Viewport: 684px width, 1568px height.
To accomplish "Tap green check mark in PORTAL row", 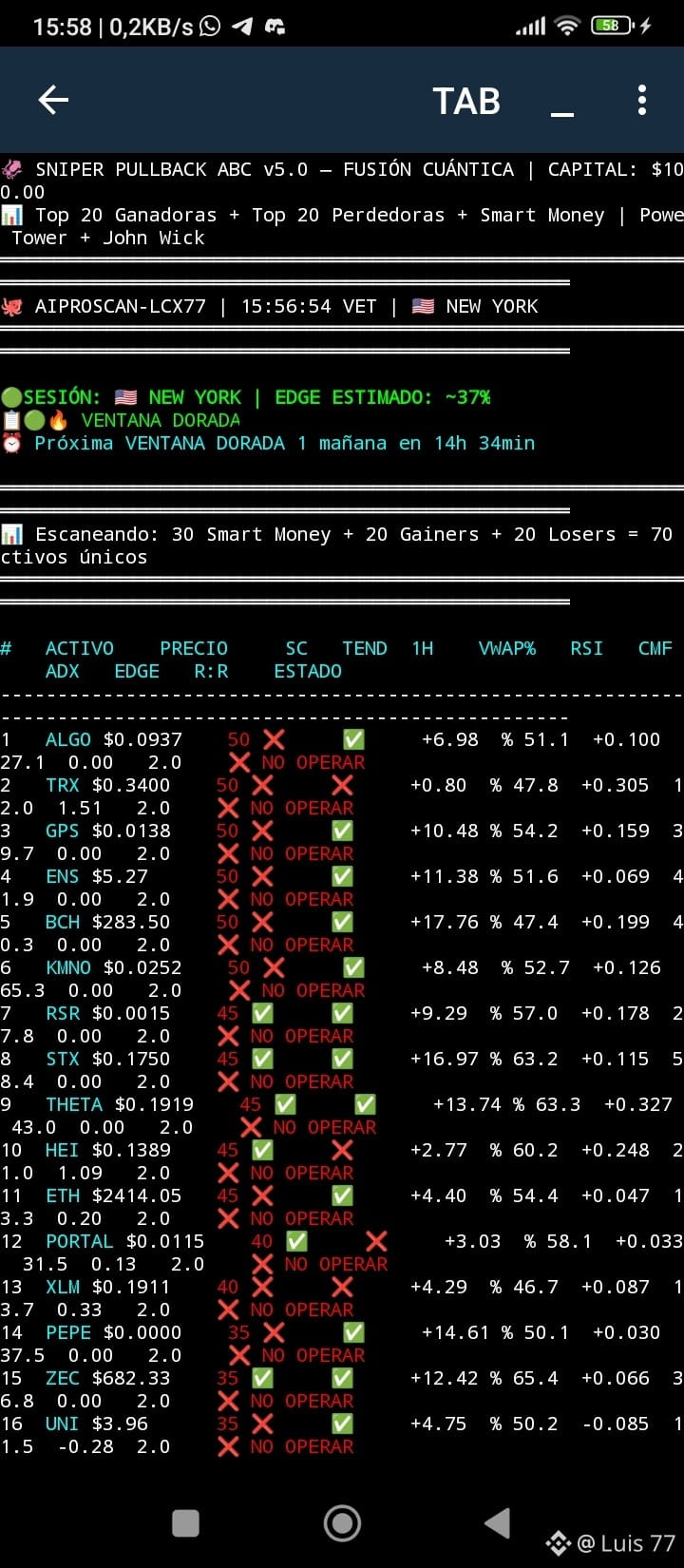I will (296, 1241).
